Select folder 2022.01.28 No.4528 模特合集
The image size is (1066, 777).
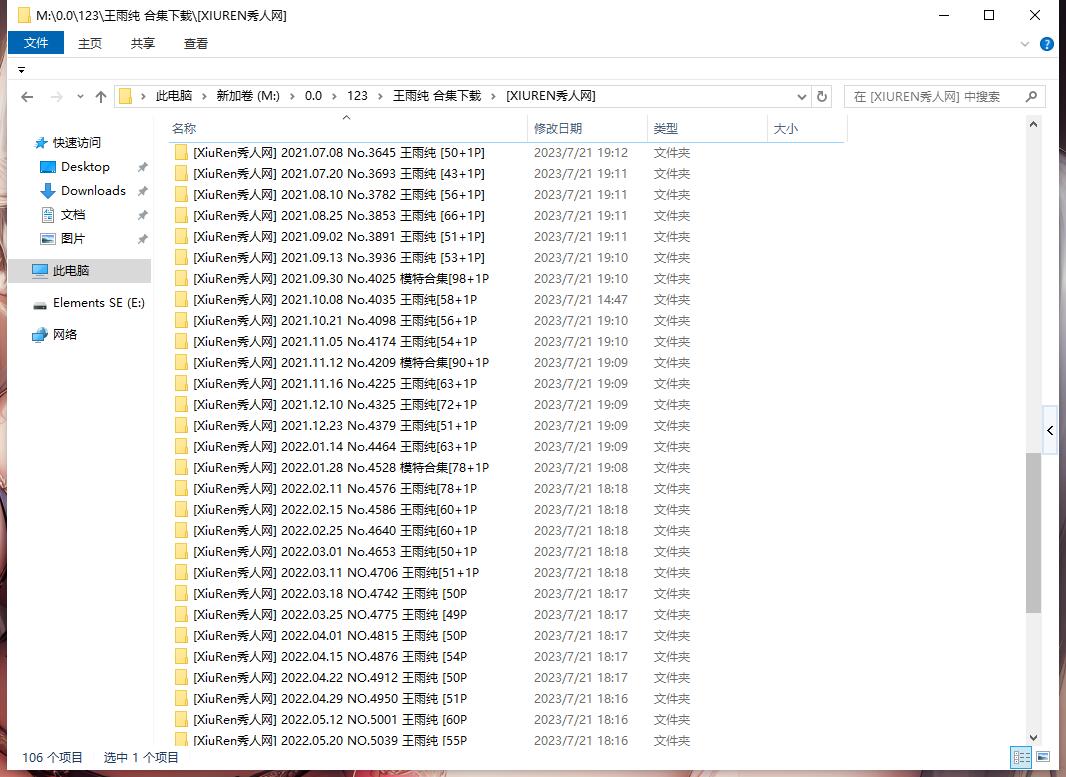341,468
